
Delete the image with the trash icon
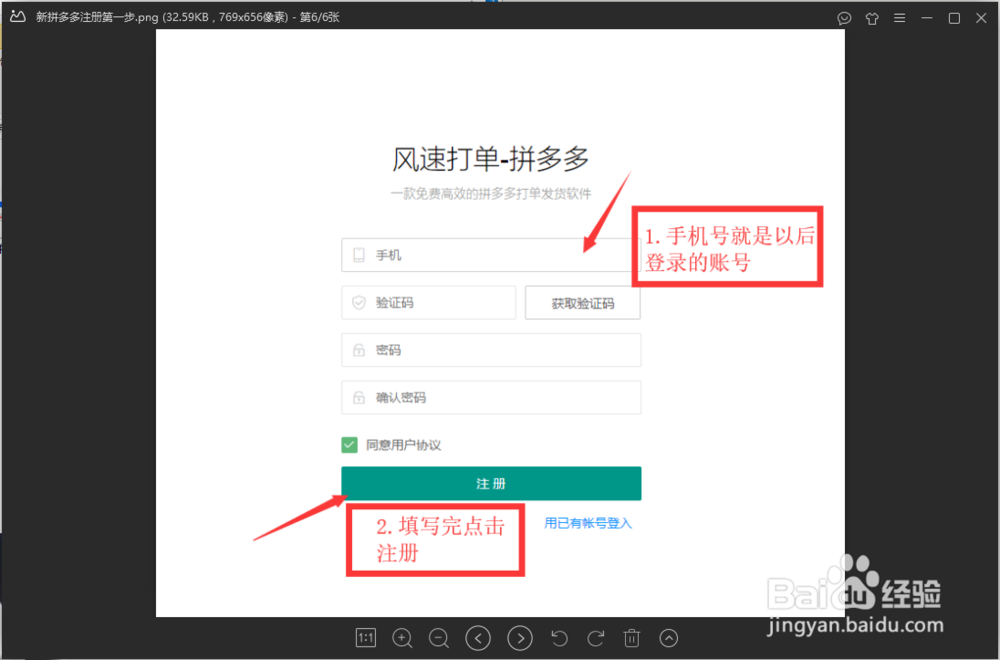point(631,638)
